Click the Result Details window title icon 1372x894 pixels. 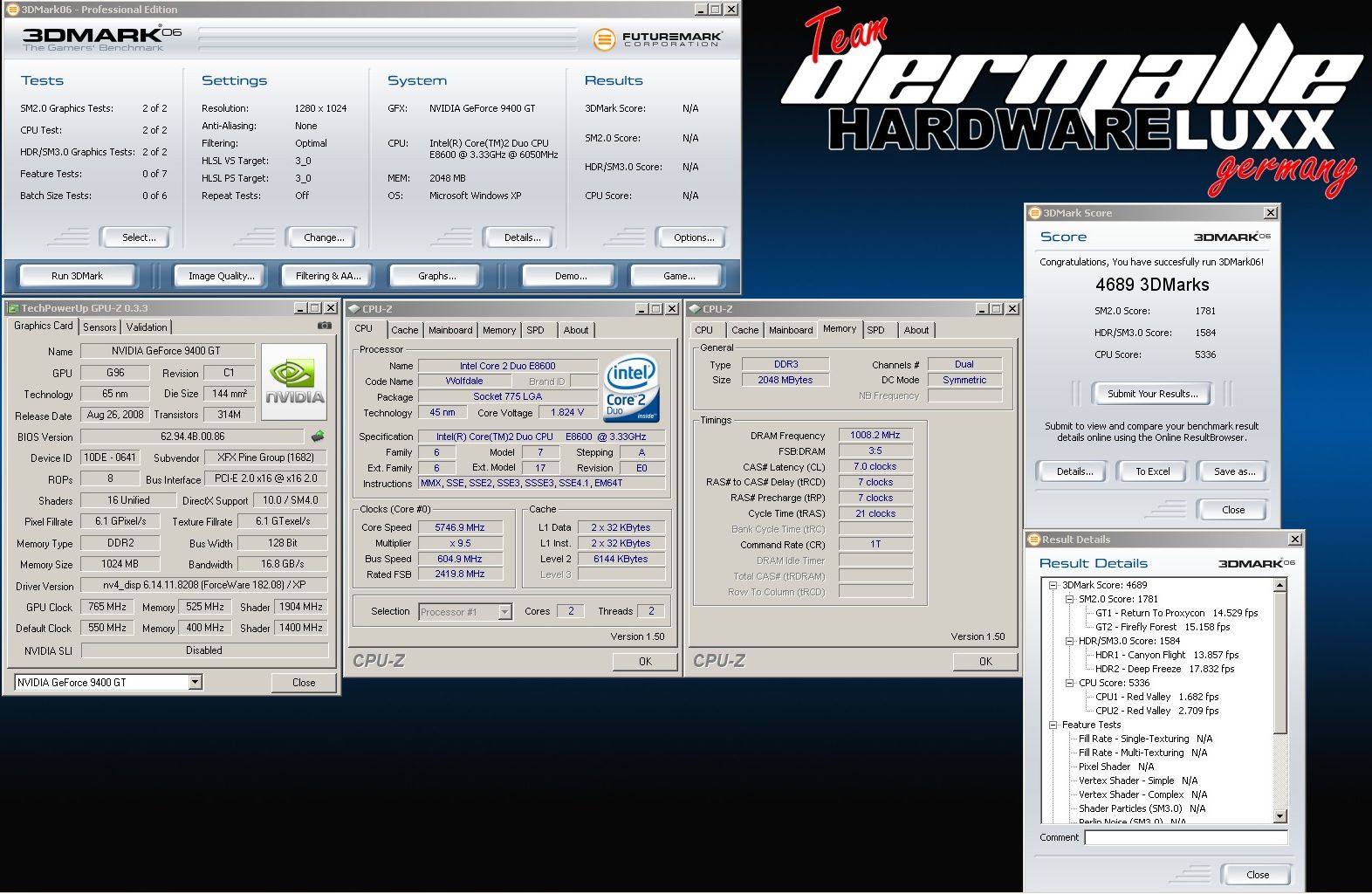1034,540
